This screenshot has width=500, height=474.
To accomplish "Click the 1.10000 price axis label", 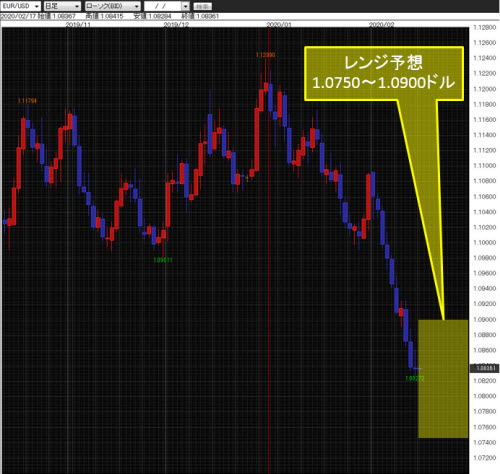I will click(x=485, y=243).
